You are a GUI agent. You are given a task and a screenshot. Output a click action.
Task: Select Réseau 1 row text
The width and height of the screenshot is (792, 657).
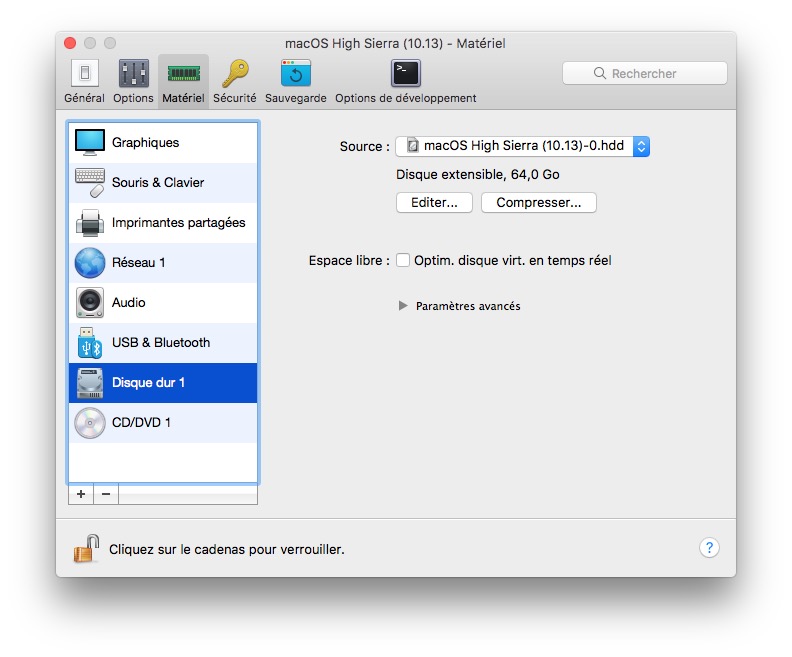click(138, 263)
